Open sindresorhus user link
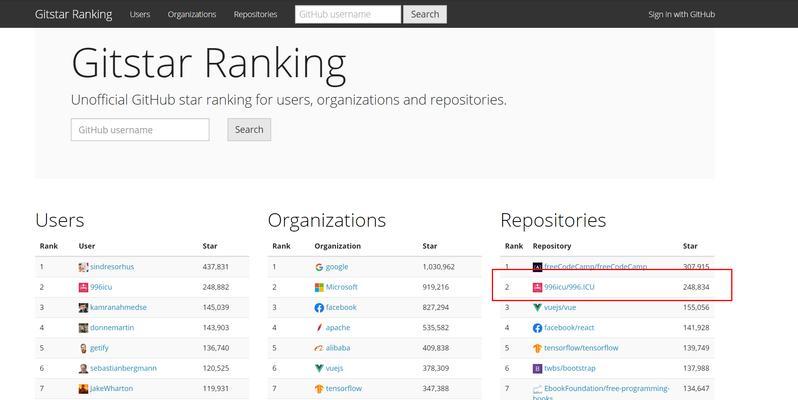 point(112,267)
